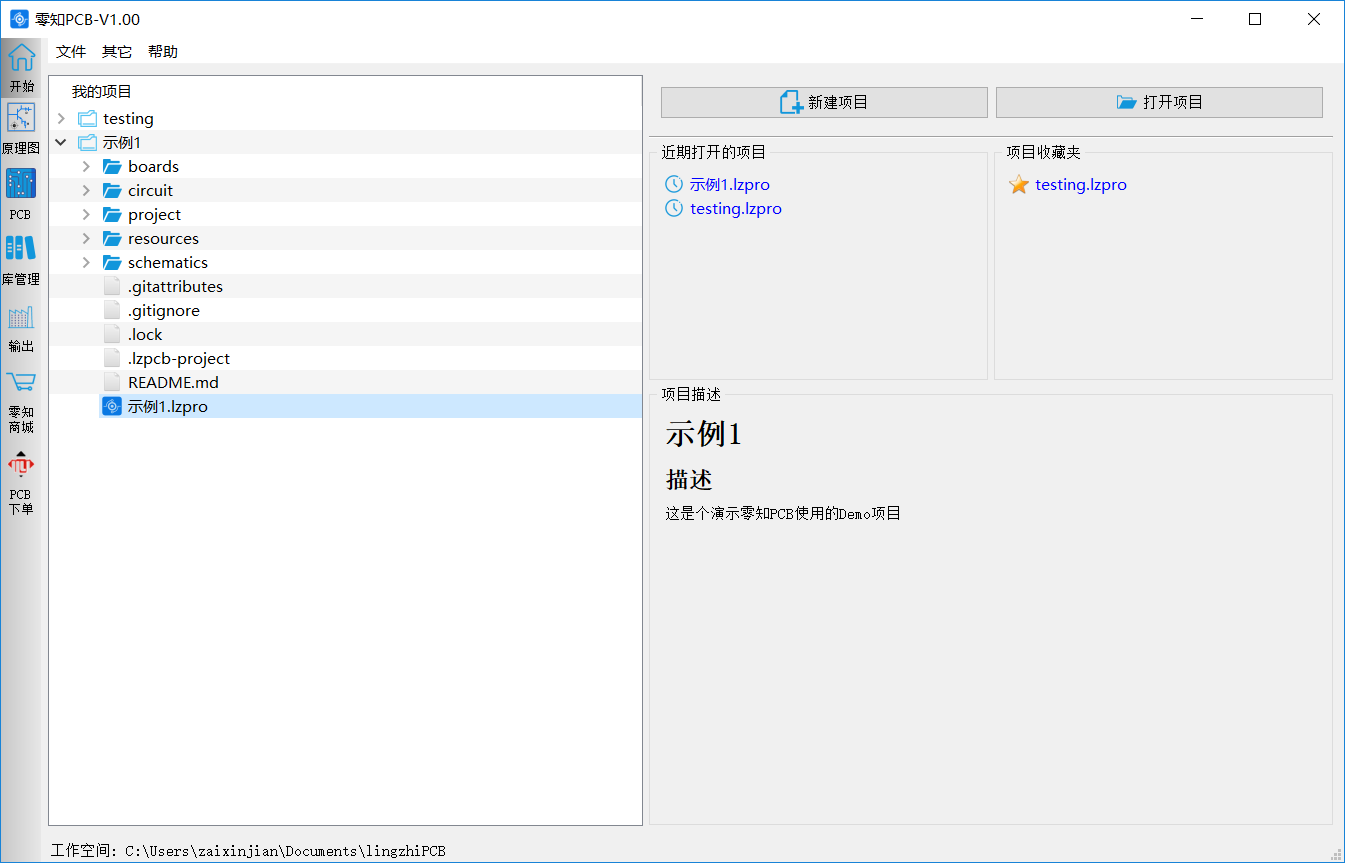Click the project folder icon

112,214
